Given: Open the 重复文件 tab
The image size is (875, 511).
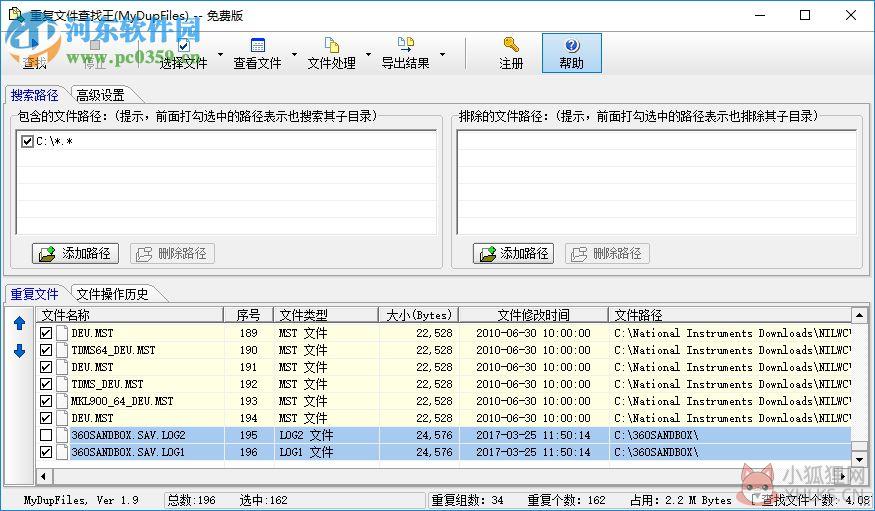Looking at the screenshot, I should point(35,294).
